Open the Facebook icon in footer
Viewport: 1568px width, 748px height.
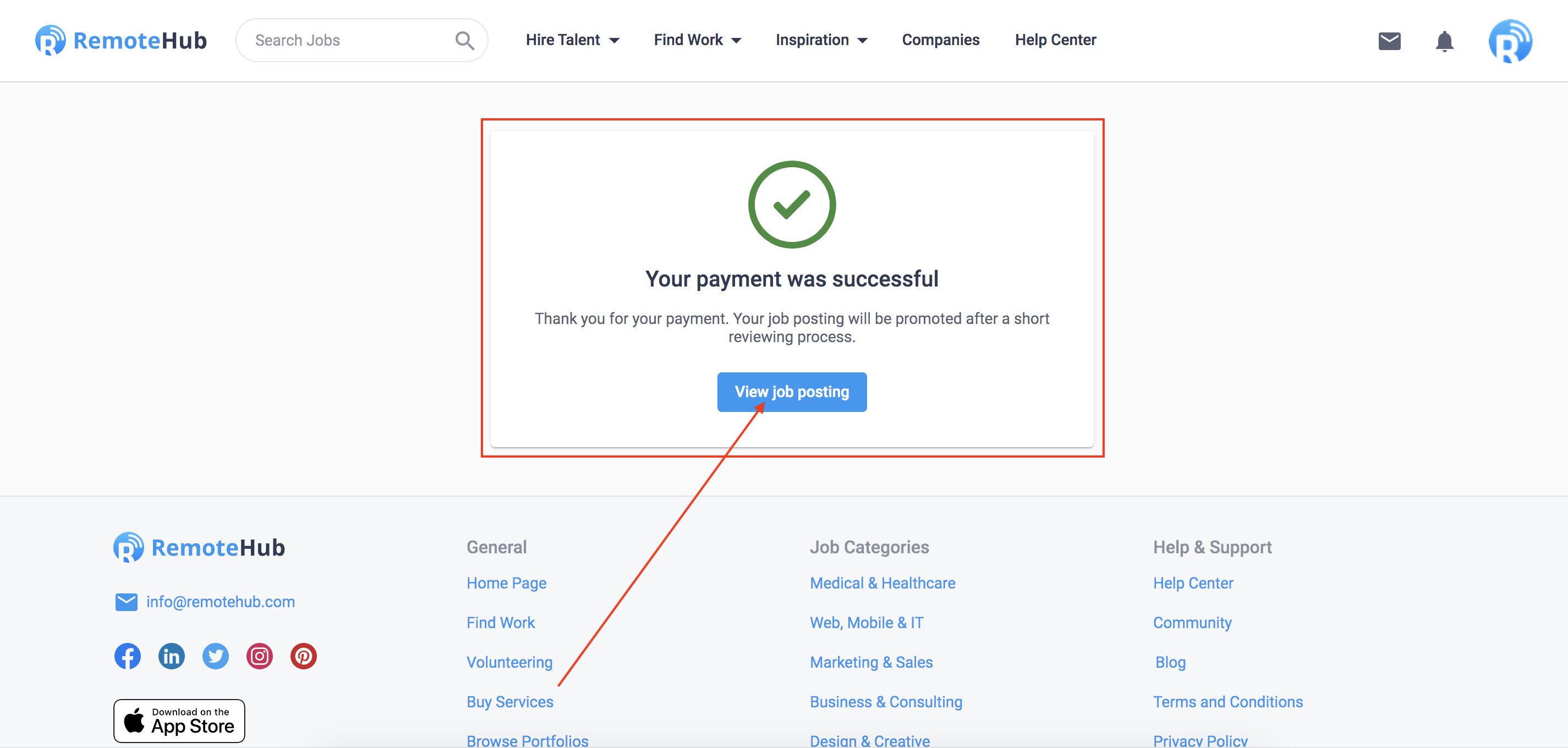tap(128, 656)
